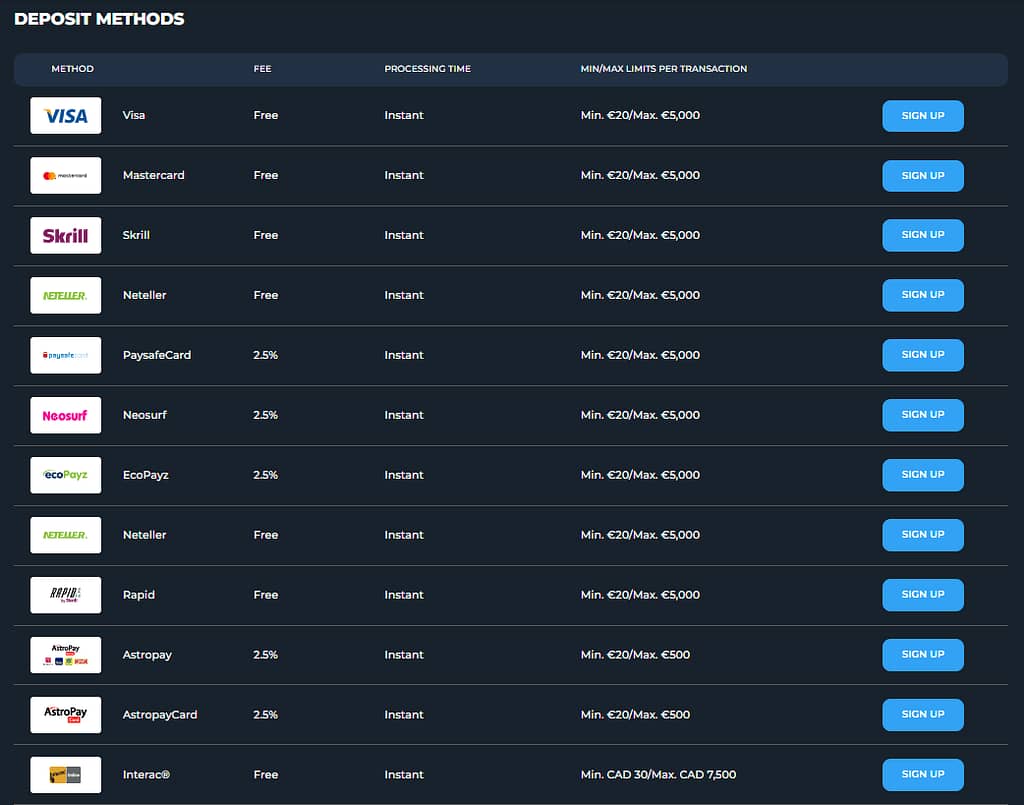The width and height of the screenshot is (1024, 805).
Task: Click the paysafecard logo icon
Action: 65,355
